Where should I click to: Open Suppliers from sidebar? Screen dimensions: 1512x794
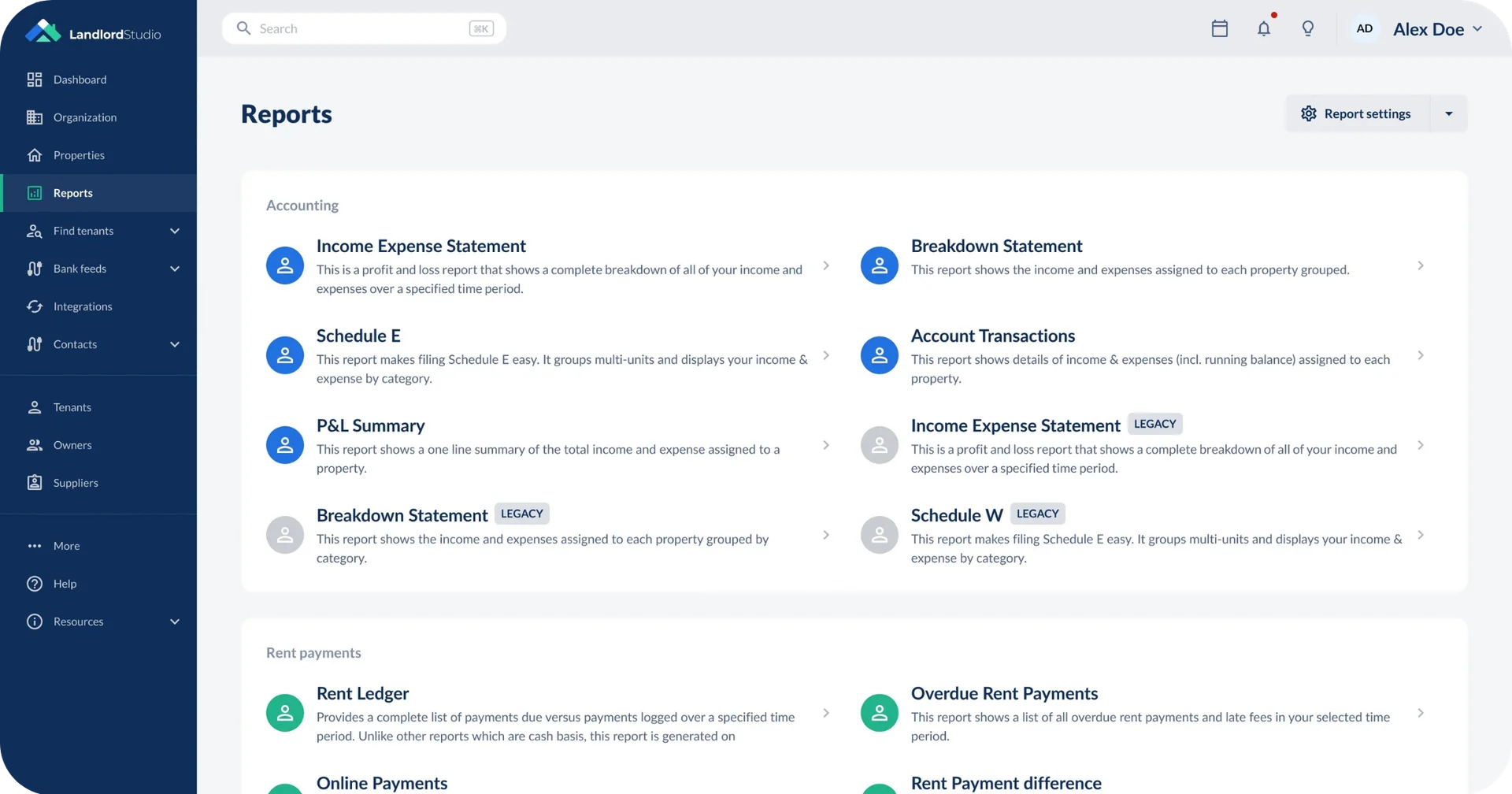tap(98, 483)
